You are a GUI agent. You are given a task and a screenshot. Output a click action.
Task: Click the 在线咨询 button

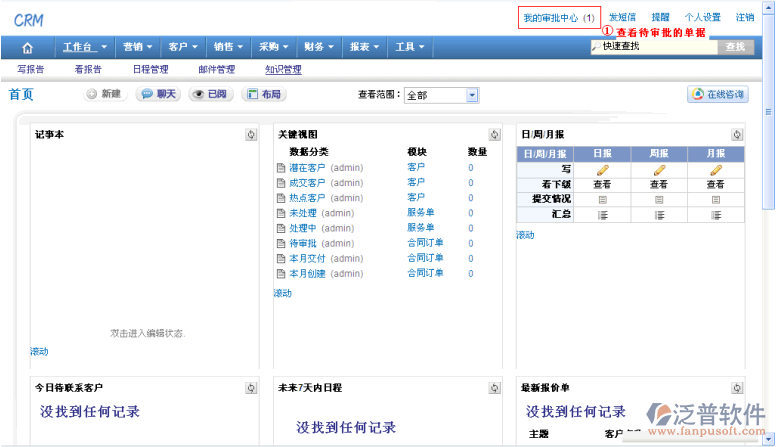[717, 94]
